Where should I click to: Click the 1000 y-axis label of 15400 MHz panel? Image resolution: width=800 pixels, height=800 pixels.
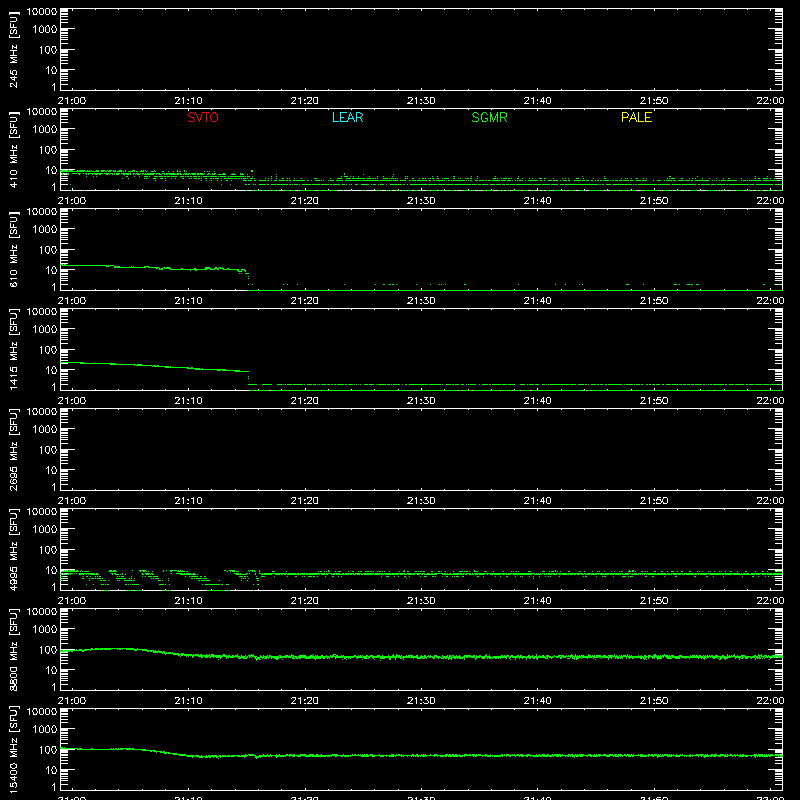(x=45, y=730)
